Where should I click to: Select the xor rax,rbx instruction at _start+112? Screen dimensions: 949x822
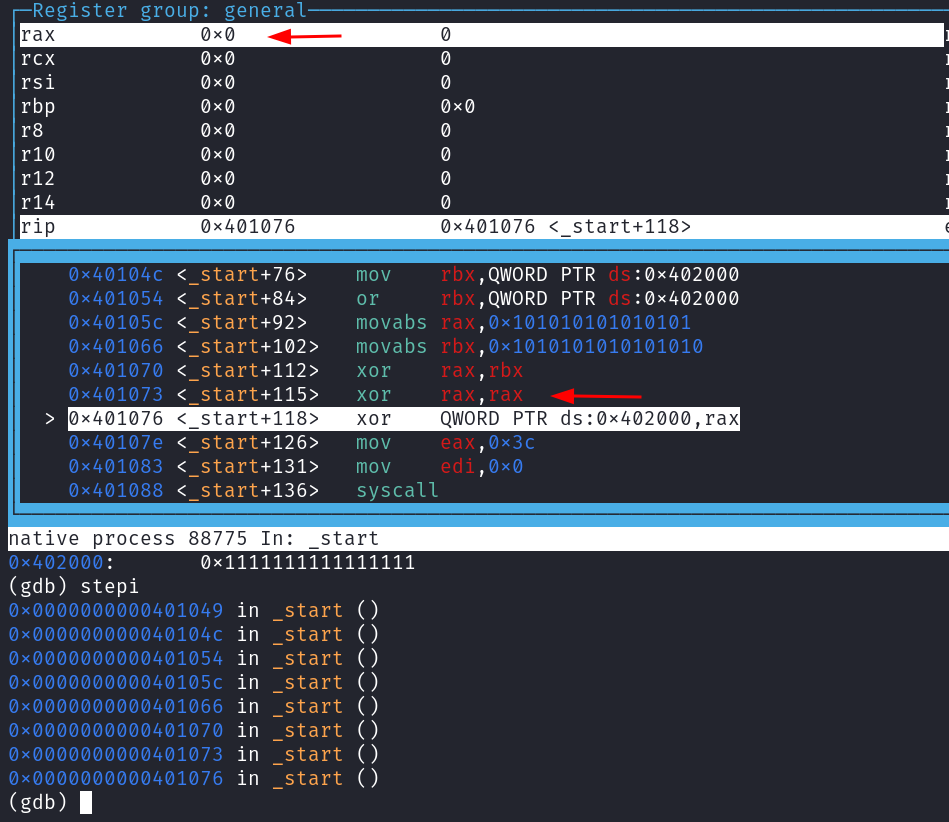tap(439, 371)
